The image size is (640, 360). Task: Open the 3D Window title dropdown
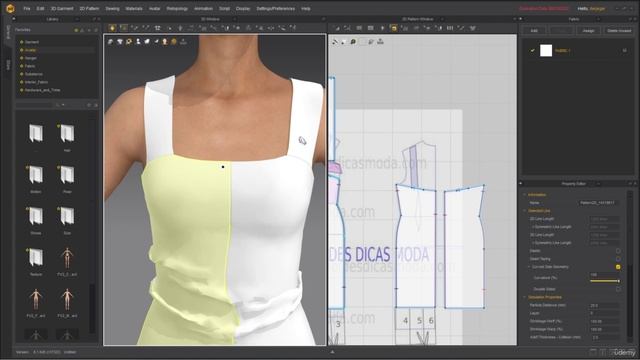pyautogui.click(x=234, y=19)
